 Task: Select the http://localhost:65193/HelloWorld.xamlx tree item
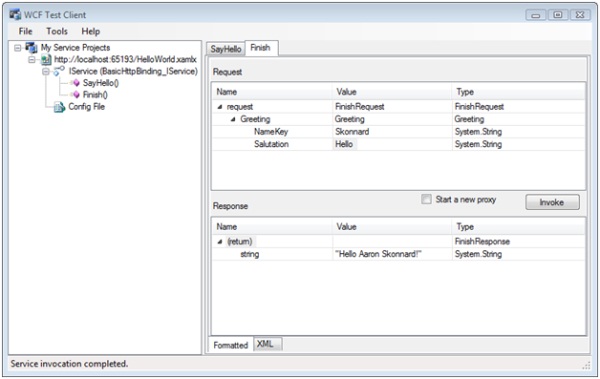tap(125, 59)
